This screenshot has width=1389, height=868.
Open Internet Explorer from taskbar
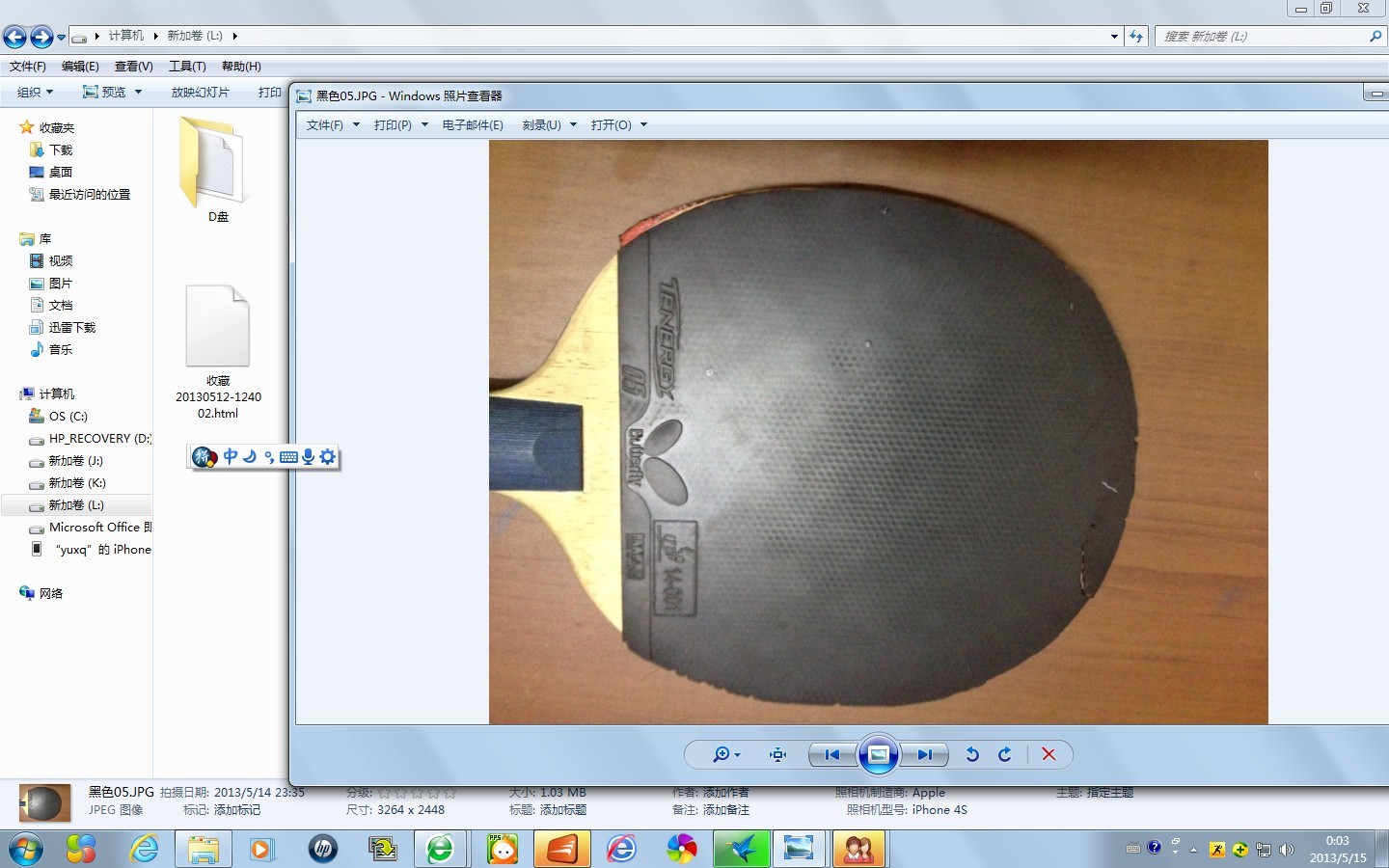point(144,849)
